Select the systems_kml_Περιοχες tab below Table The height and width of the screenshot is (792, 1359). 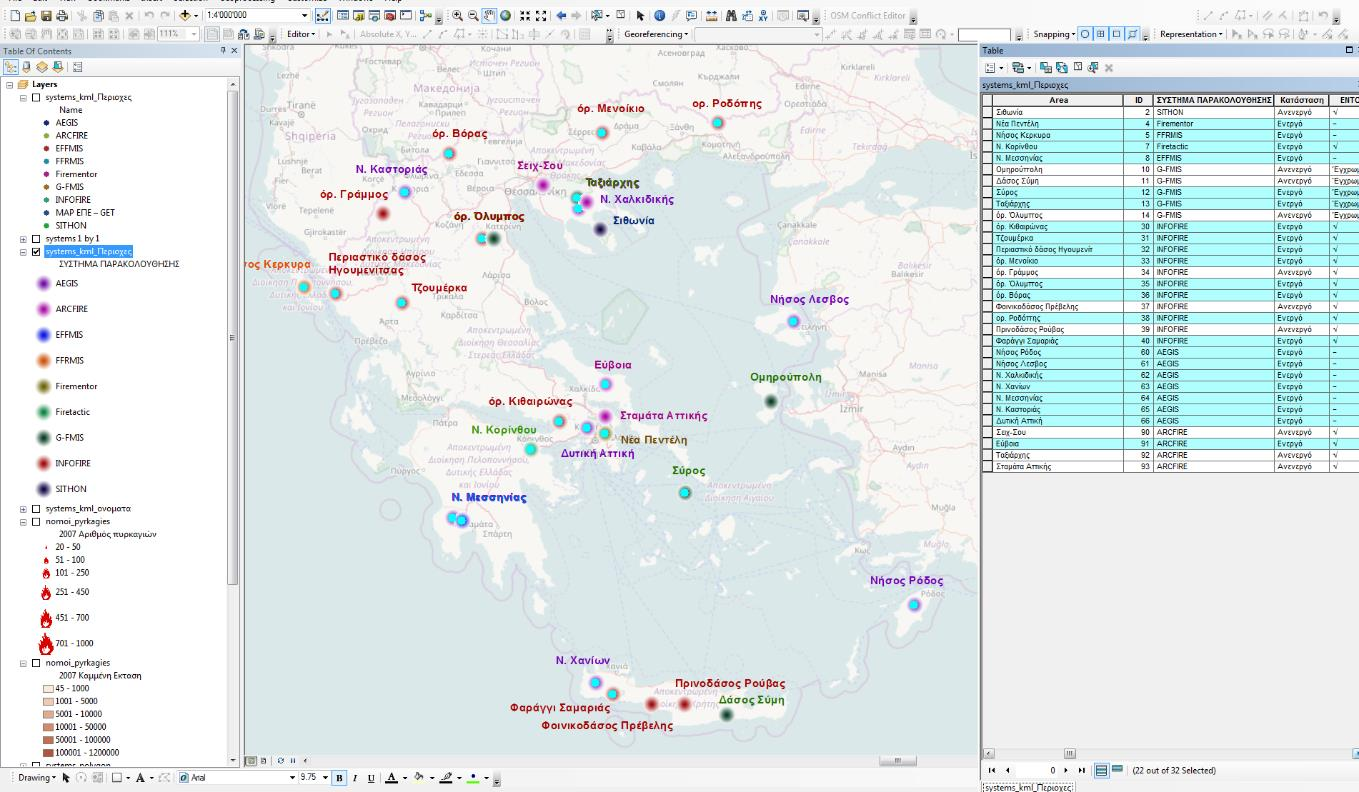[1028, 787]
